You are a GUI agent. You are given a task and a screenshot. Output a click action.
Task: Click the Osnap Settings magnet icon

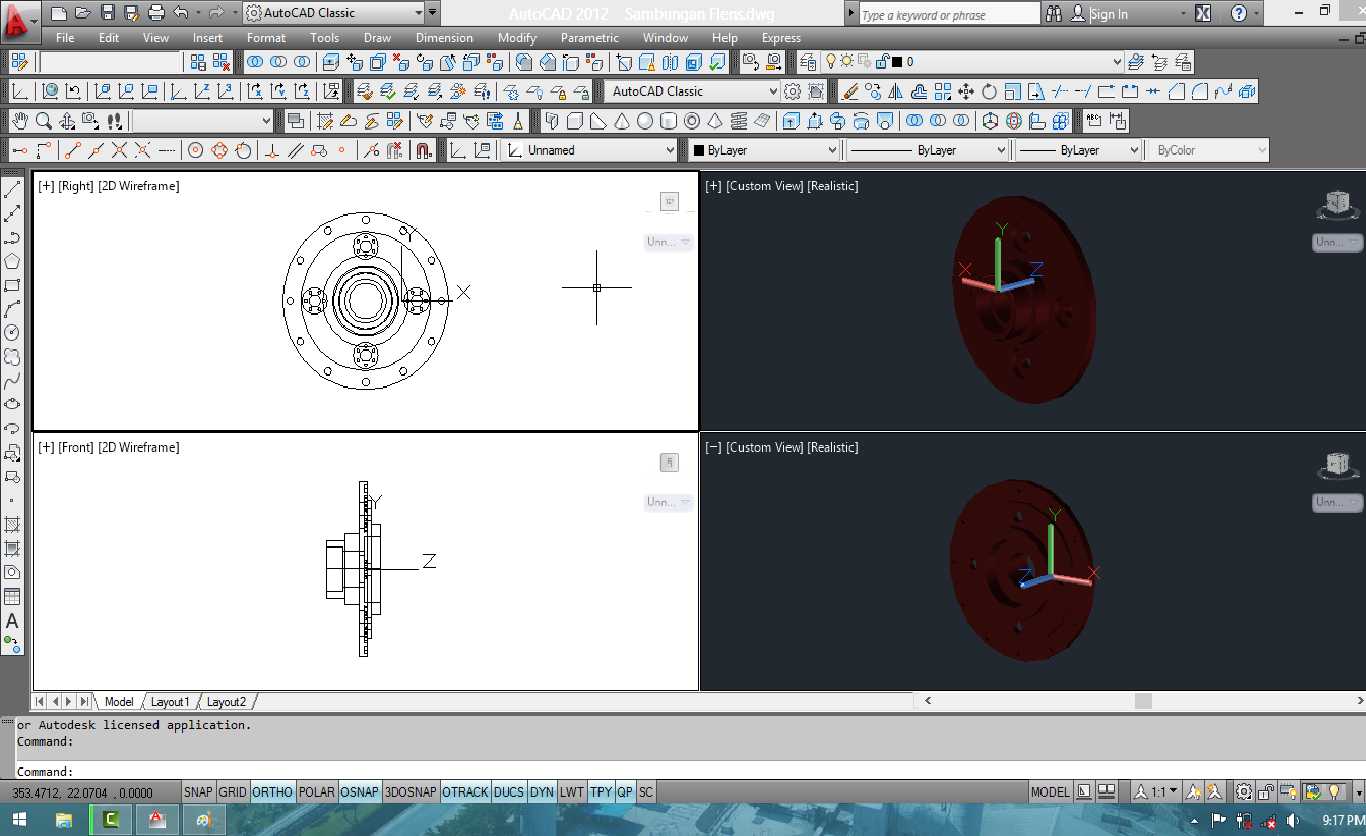tap(423, 151)
